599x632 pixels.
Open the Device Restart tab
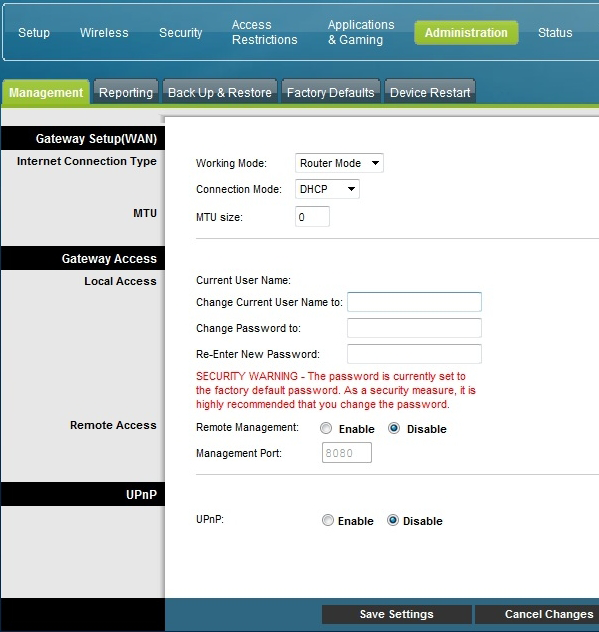[x=430, y=92]
